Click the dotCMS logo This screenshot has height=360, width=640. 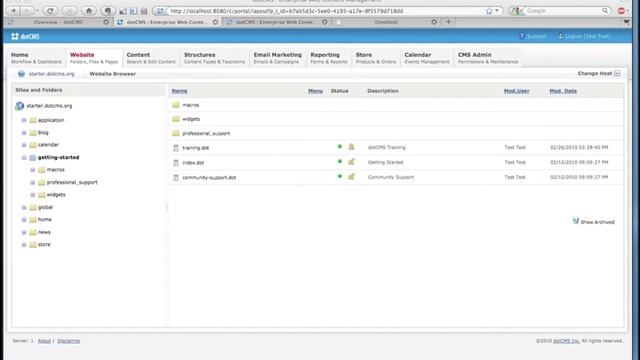[x=25, y=36]
